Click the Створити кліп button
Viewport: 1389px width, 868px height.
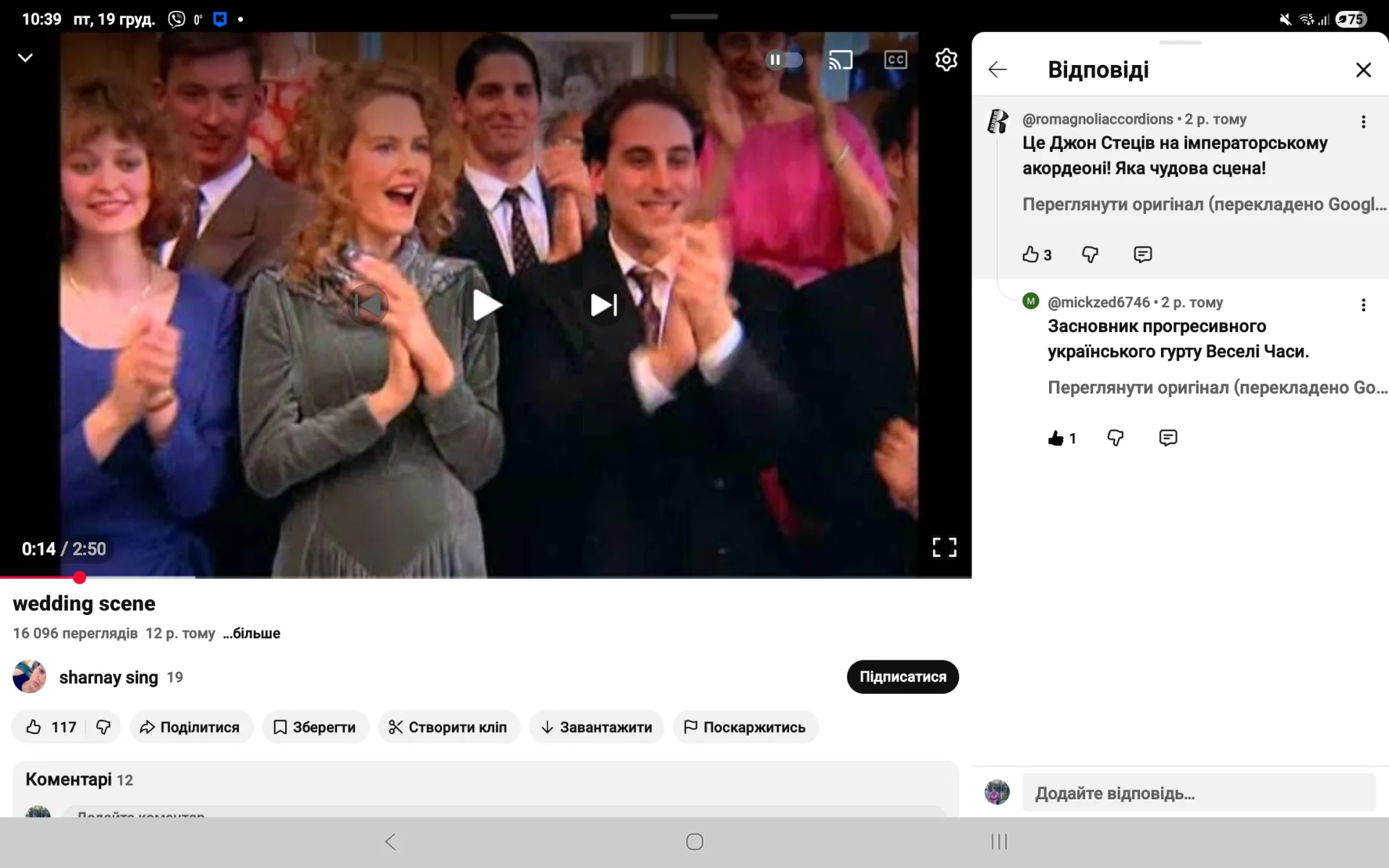(449, 727)
